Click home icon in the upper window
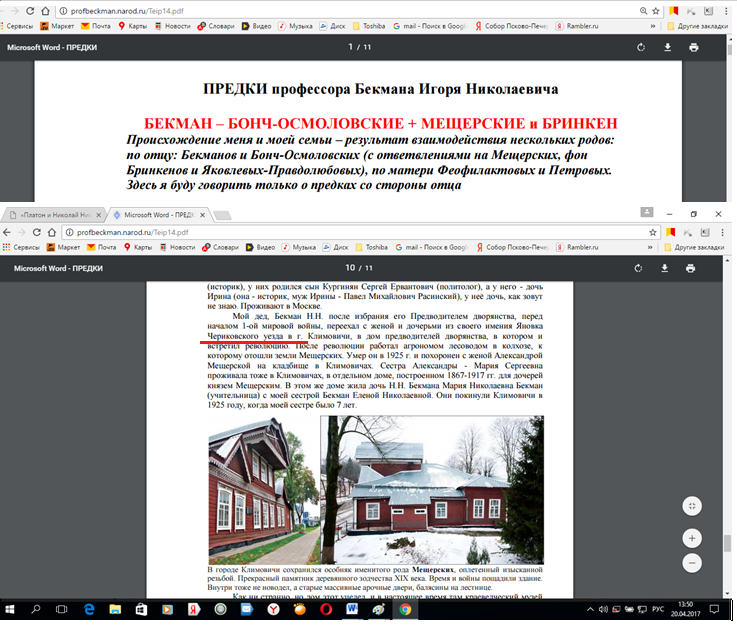This screenshot has height=627, width=737. click(45, 11)
